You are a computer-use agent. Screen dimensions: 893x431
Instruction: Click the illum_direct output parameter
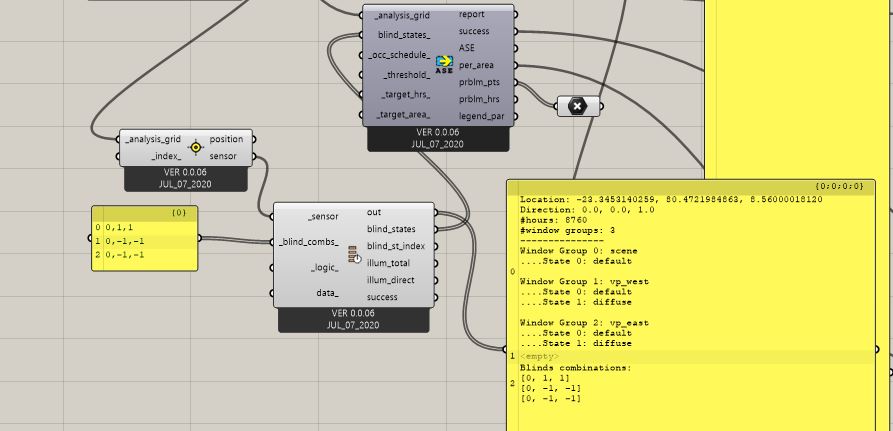coord(390,280)
